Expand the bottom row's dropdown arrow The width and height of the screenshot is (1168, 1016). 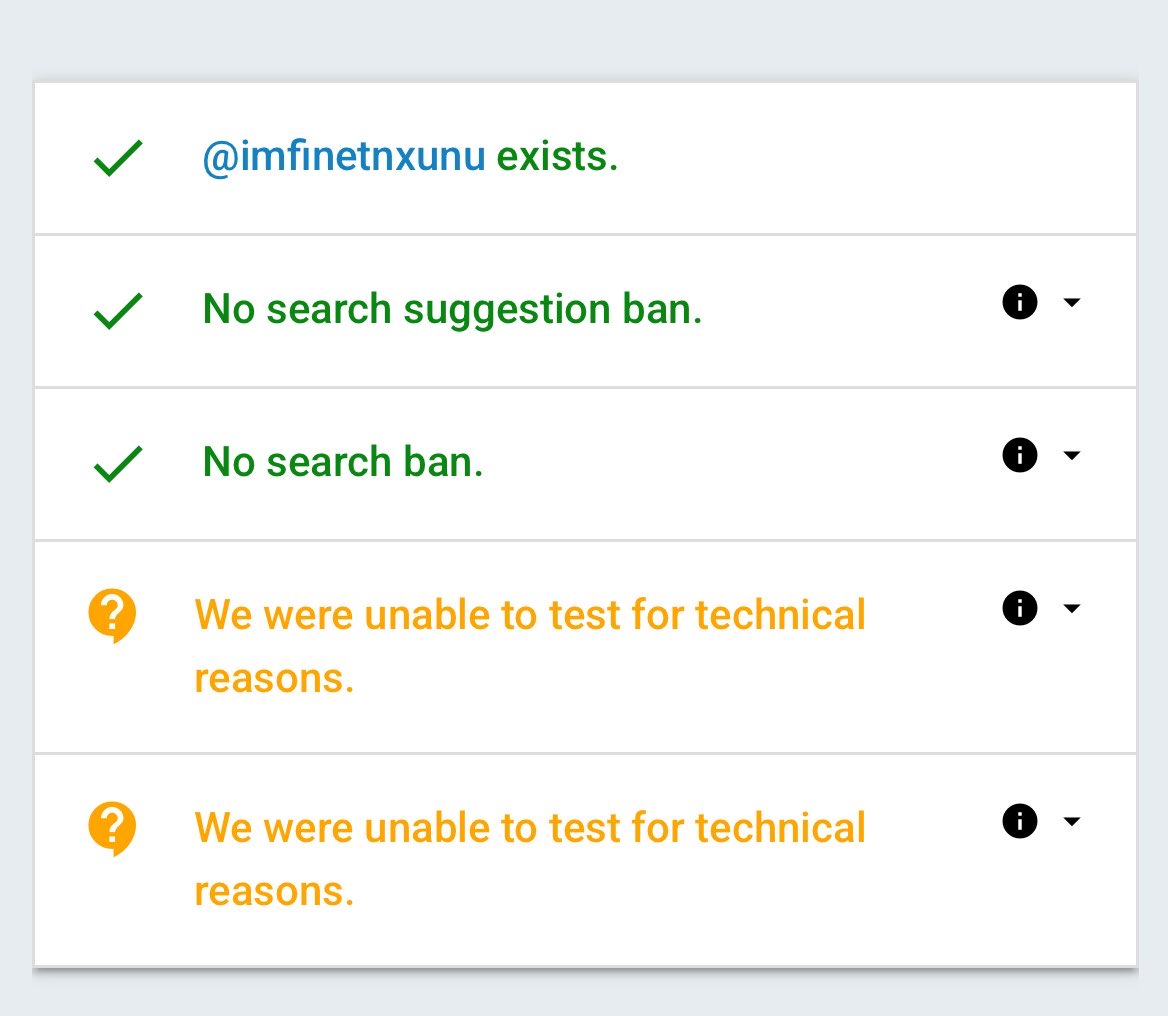(x=1072, y=821)
